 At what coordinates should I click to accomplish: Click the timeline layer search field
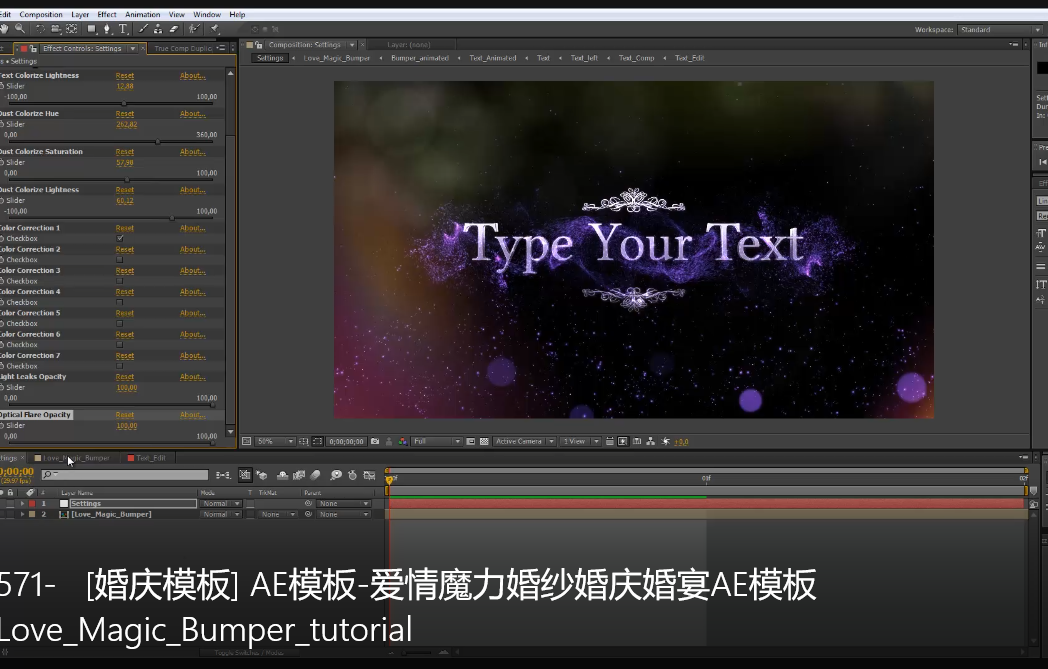125,475
